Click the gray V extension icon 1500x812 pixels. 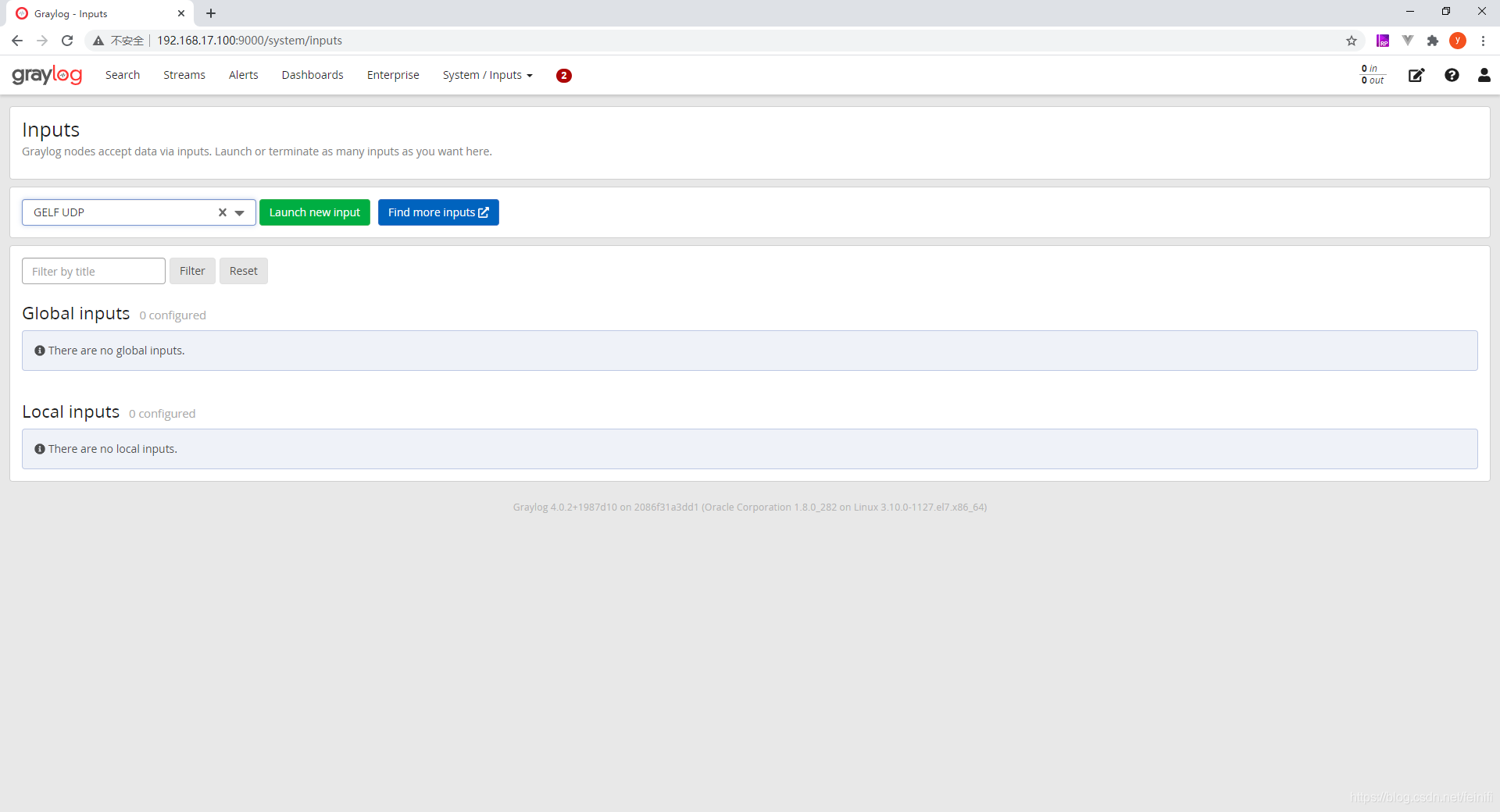[1408, 41]
